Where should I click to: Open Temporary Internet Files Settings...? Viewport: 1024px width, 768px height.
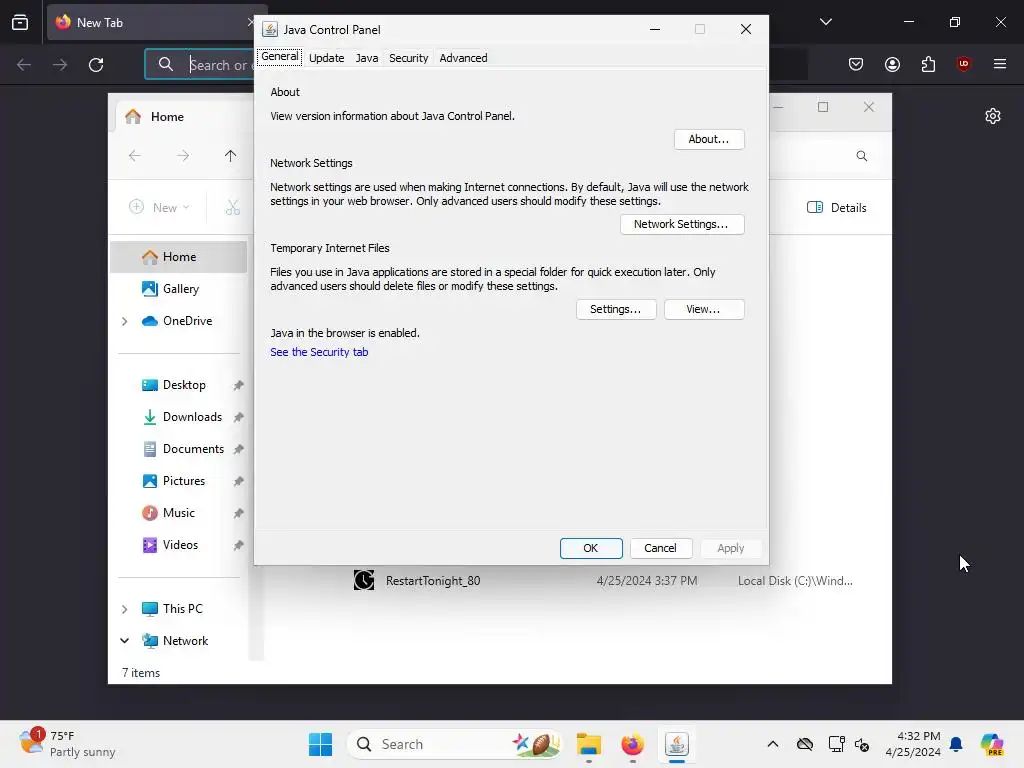coord(615,310)
